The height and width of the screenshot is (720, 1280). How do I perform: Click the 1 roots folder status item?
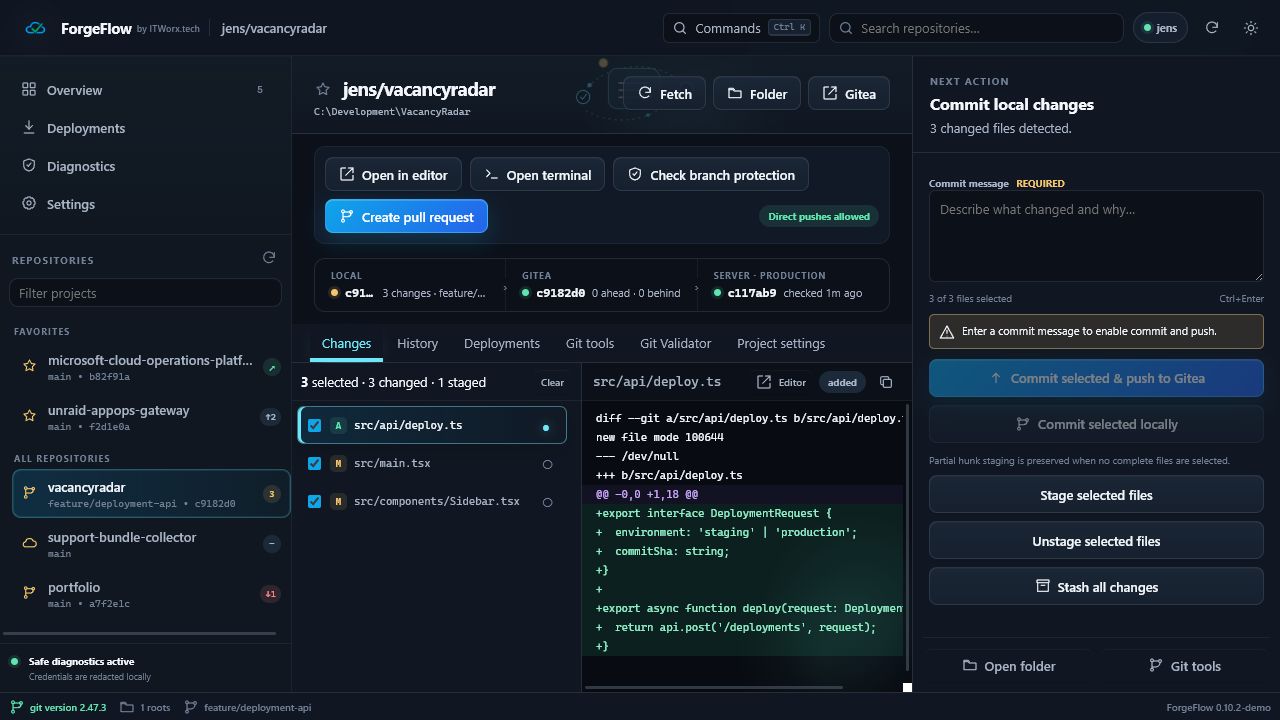coord(145,707)
